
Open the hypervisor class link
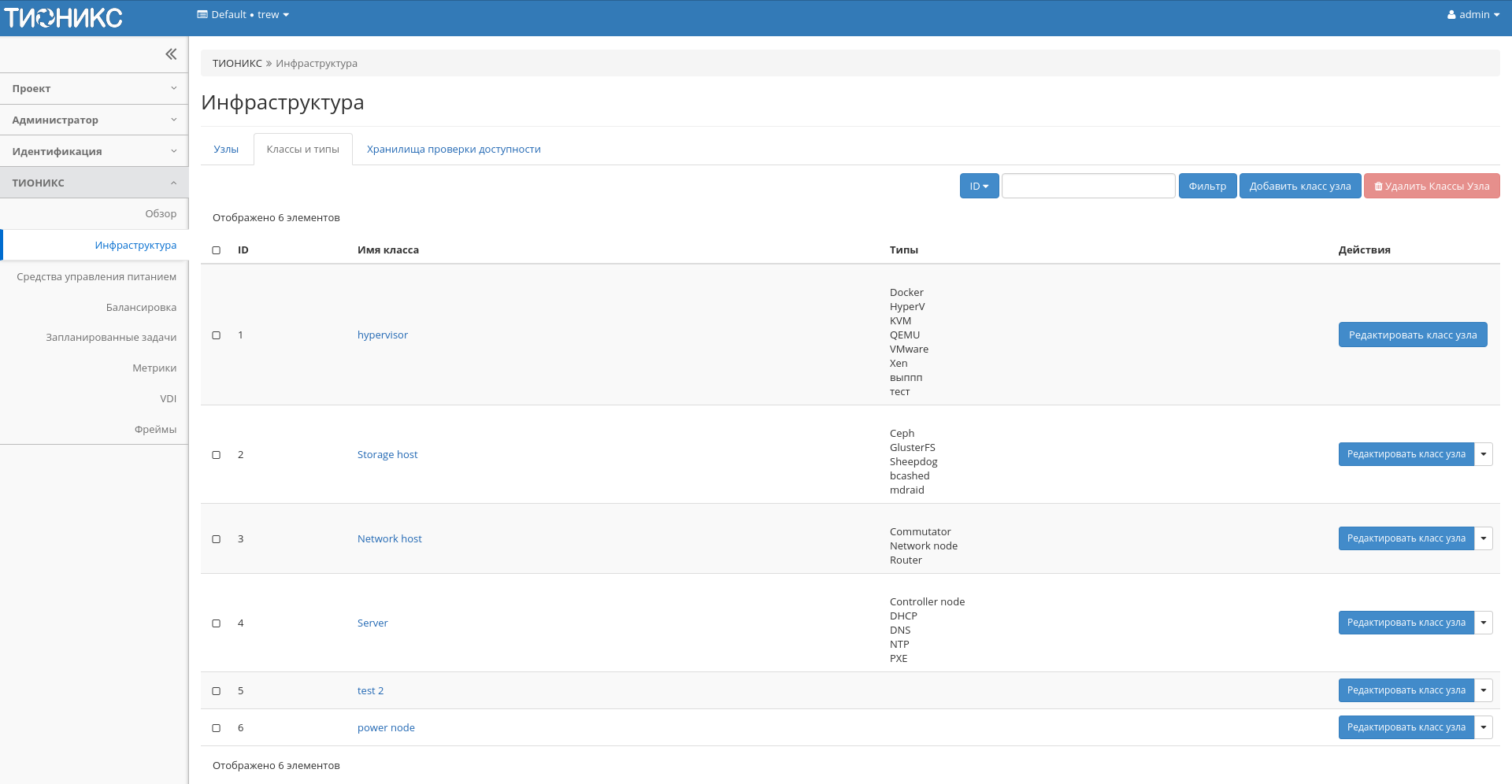pos(383,335)
